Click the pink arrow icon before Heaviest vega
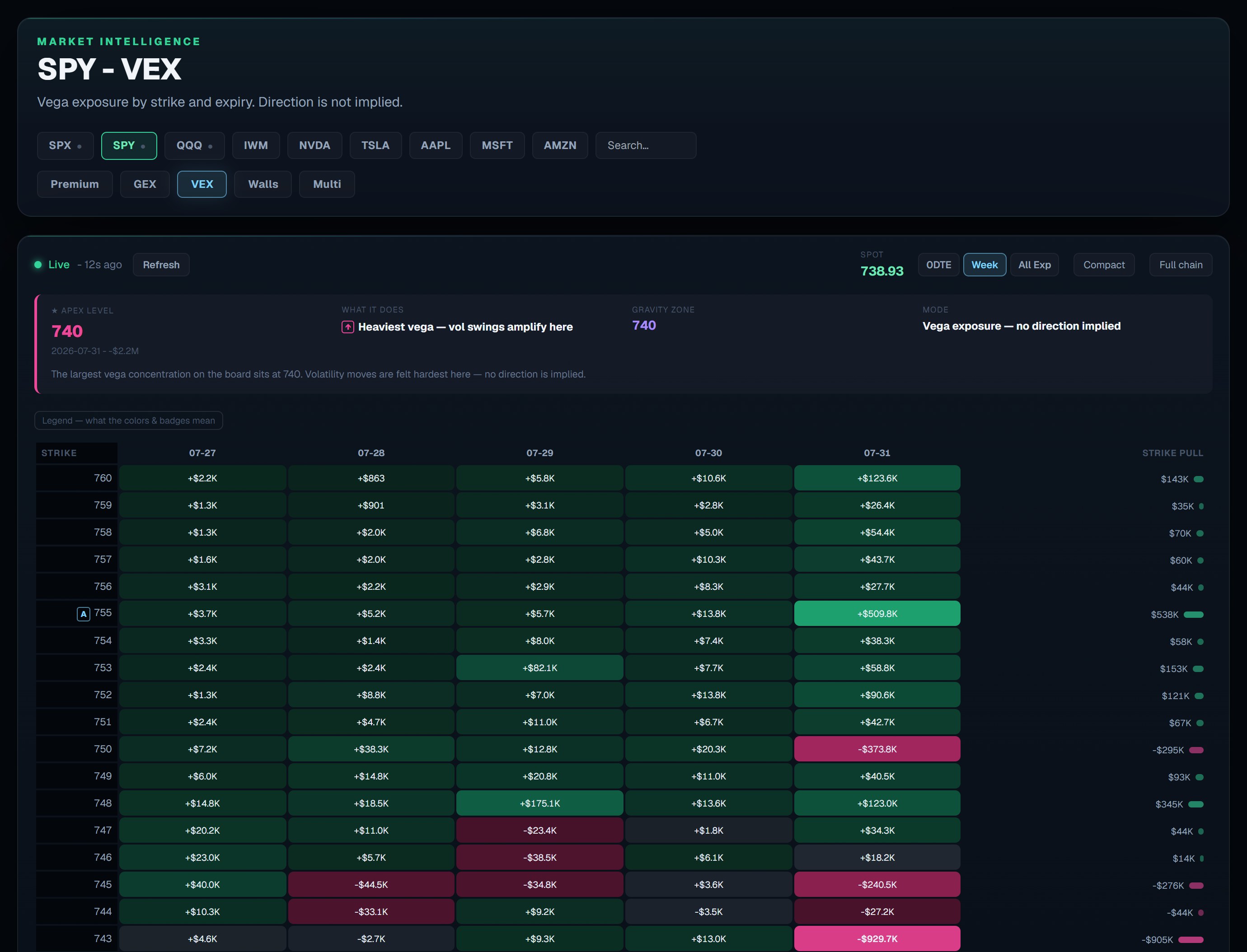Image resolution: width=1247 pixels, height=952 pixels. 348,327
